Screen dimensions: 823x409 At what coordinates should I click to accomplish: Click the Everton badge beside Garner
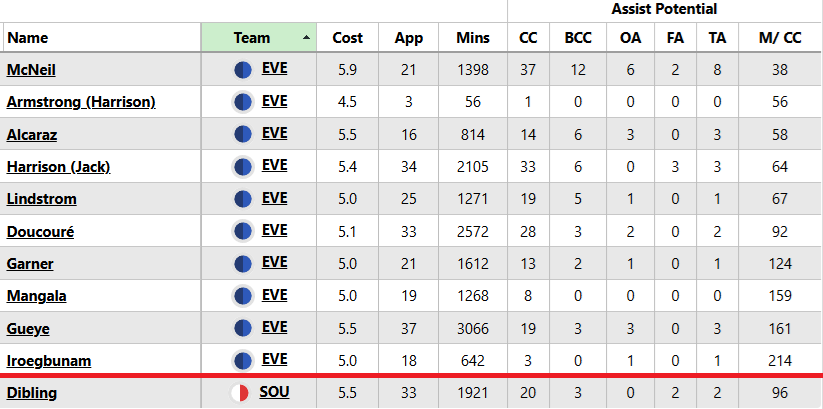(x=242, y=264)
